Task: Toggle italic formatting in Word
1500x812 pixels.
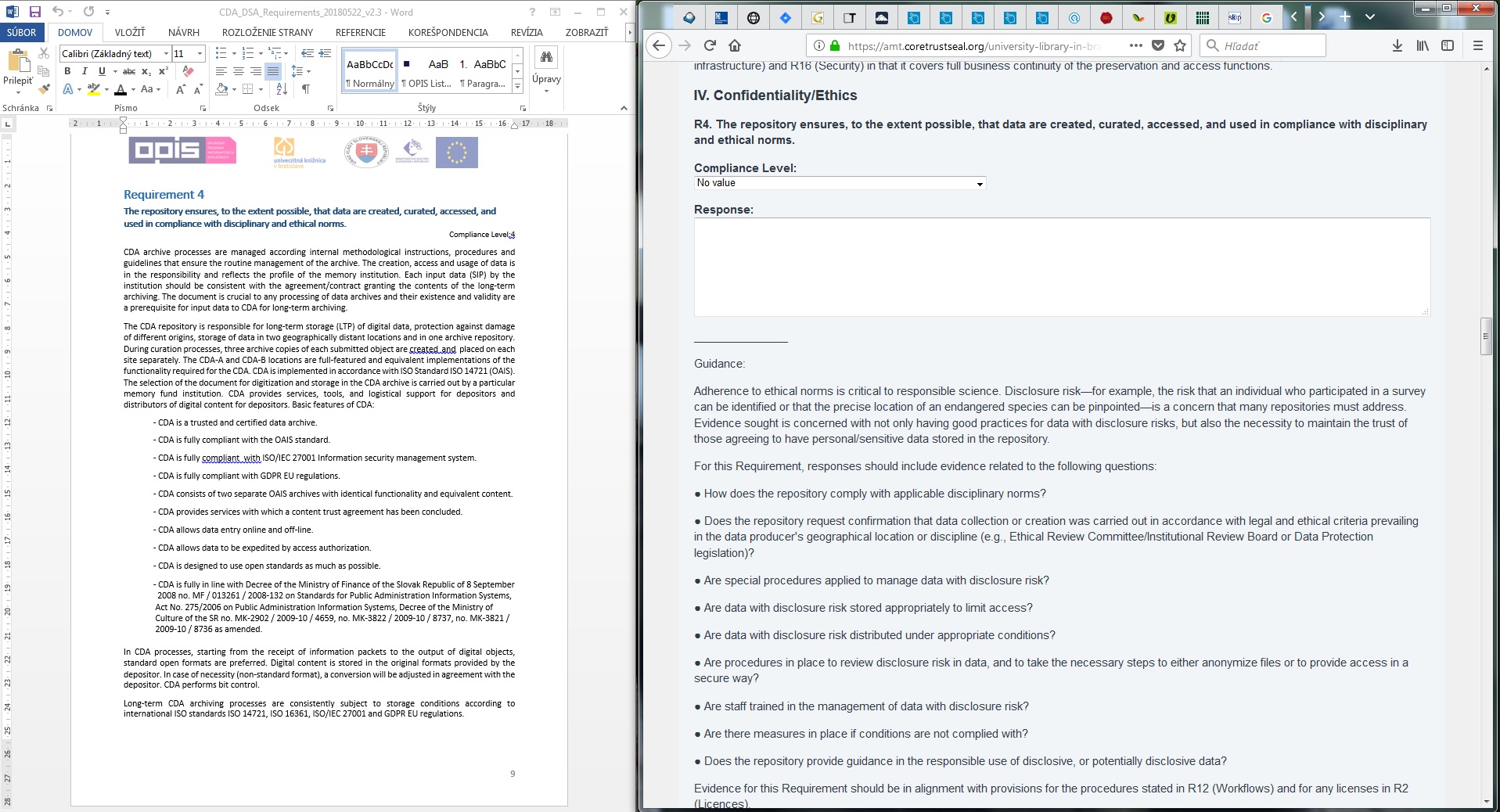Action: [x=85, y=71]
